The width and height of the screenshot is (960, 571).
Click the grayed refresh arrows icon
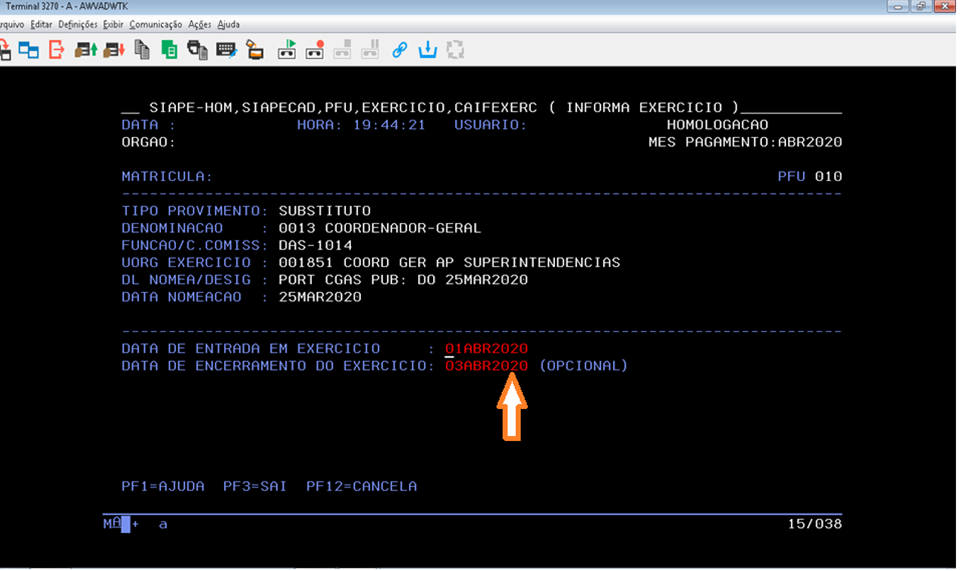click(x=455, y=50)
